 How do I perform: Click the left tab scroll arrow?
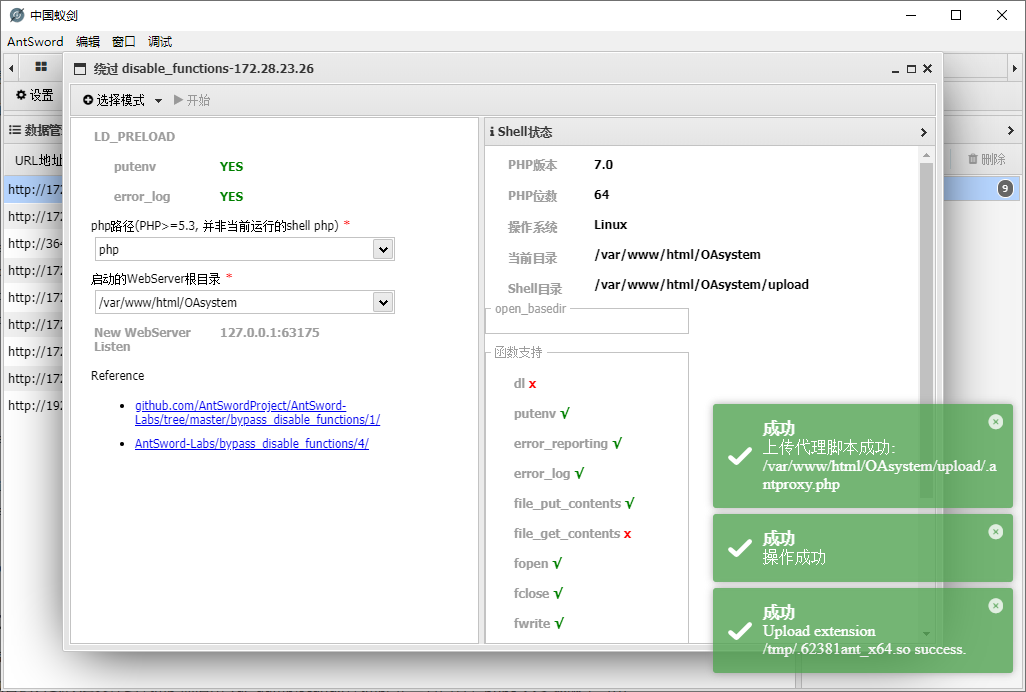(x=11, y=68)
